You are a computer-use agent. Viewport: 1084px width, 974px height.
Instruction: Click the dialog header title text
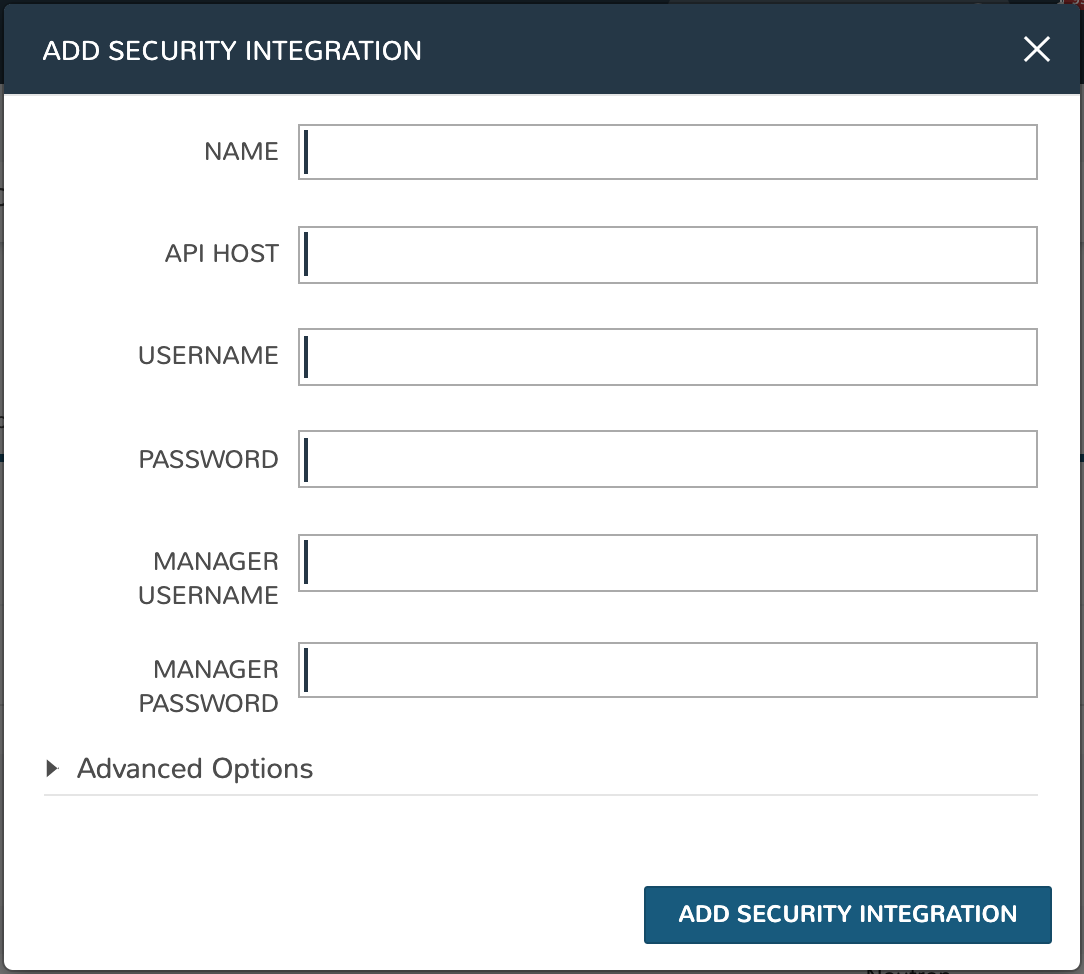(232, 50)
